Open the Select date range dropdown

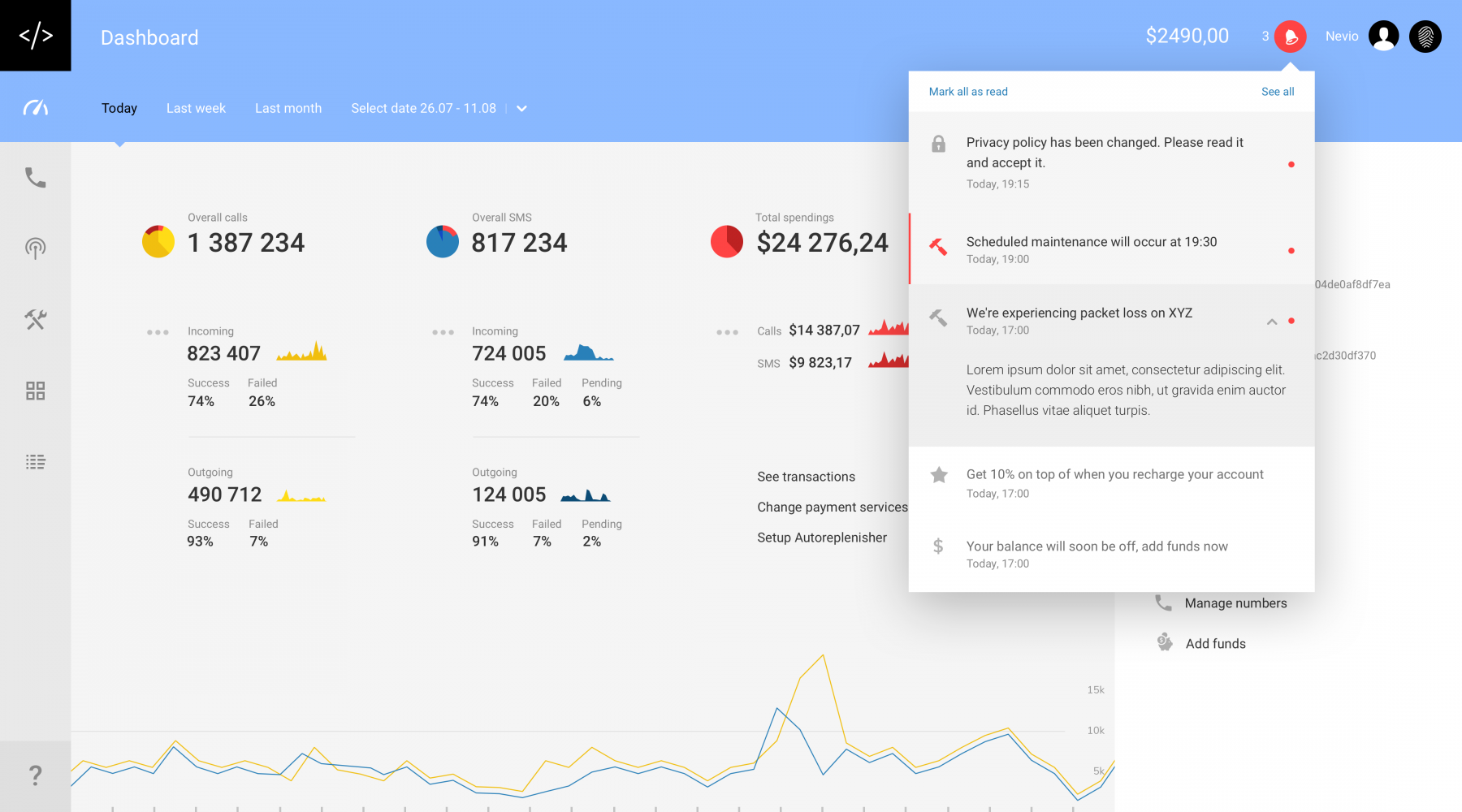pos(521,109)
